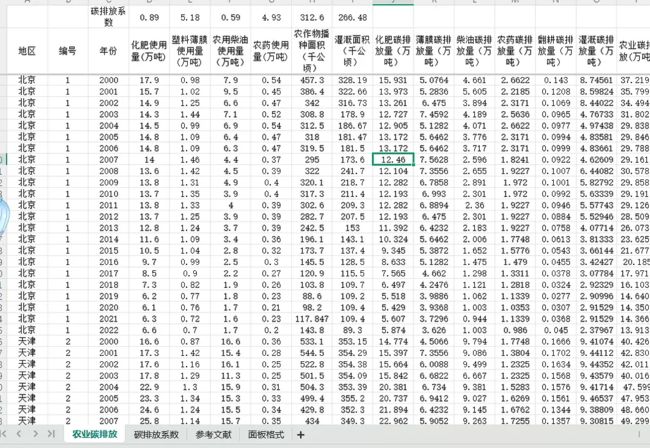Click the coefficient cell 0.89
The image size is (650, 448).
coord(149,17)
